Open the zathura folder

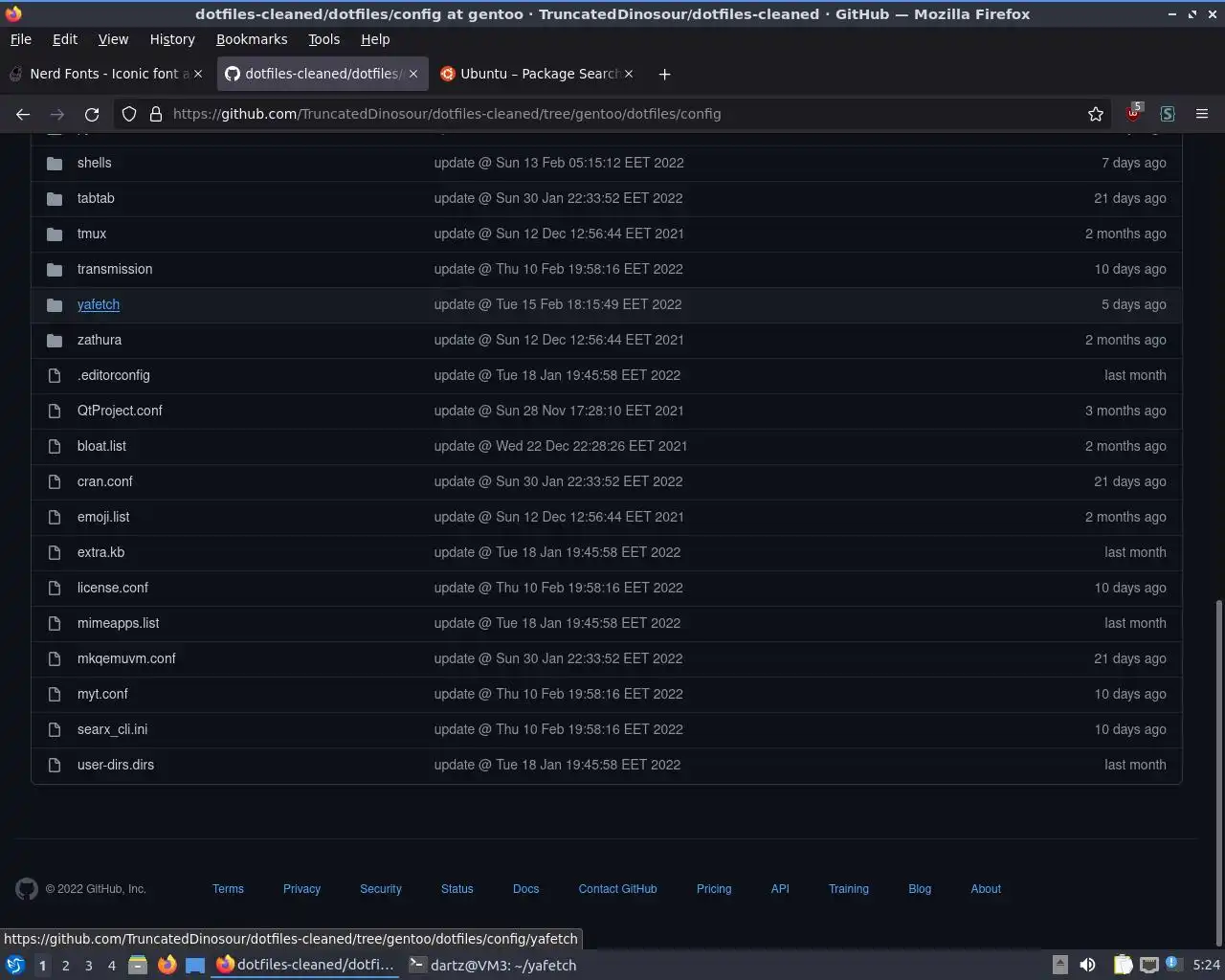[x=100, y=340]
